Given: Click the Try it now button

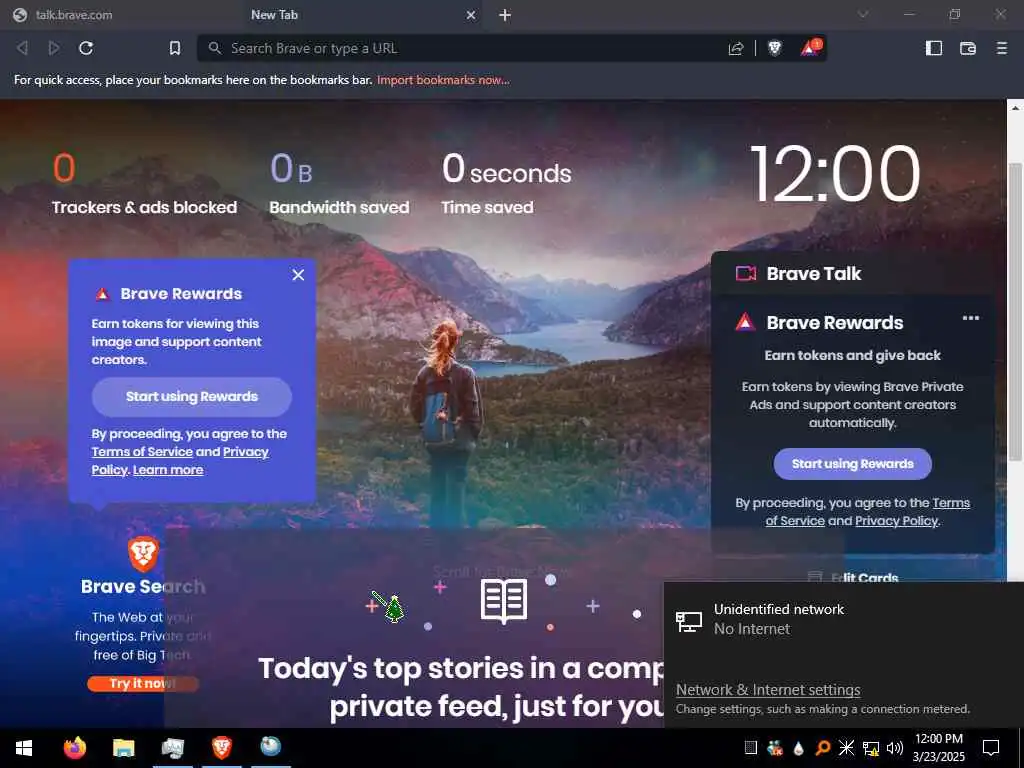Looking at the screenshot, I should pos(143,684).
